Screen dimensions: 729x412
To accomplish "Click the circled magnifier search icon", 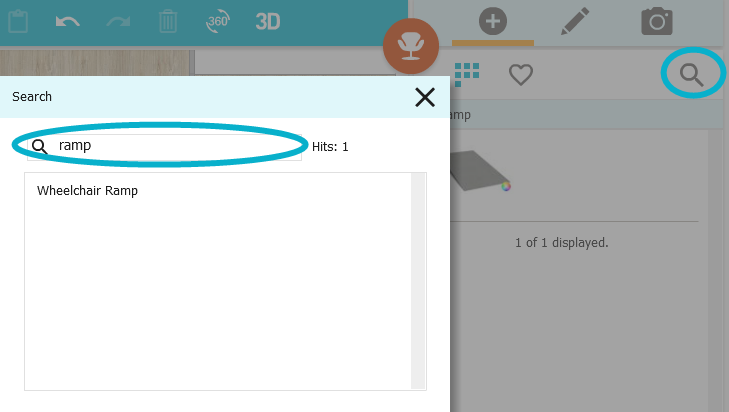I will click(691, 75).
